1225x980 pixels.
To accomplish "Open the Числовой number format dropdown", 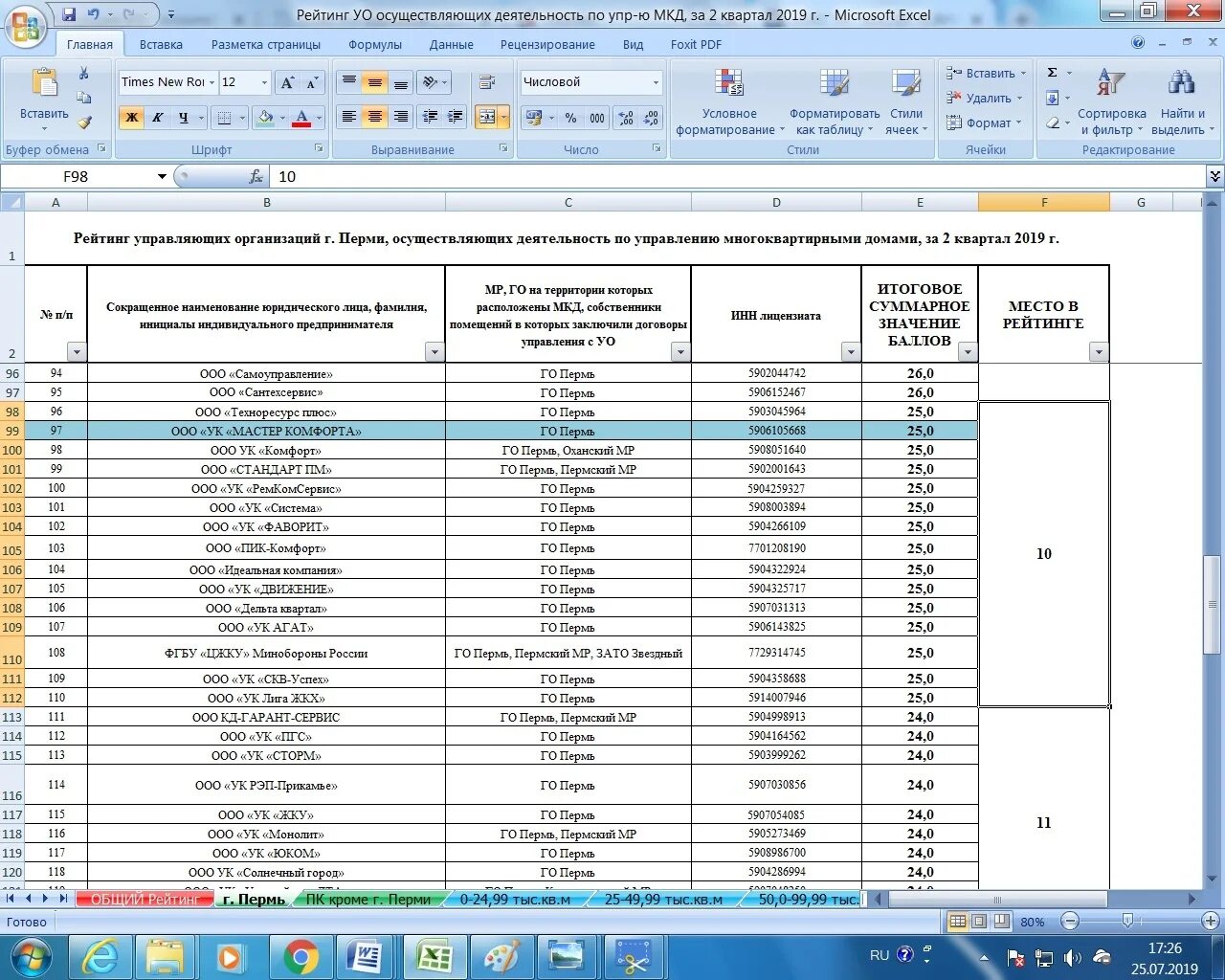I will click(656, 82).
